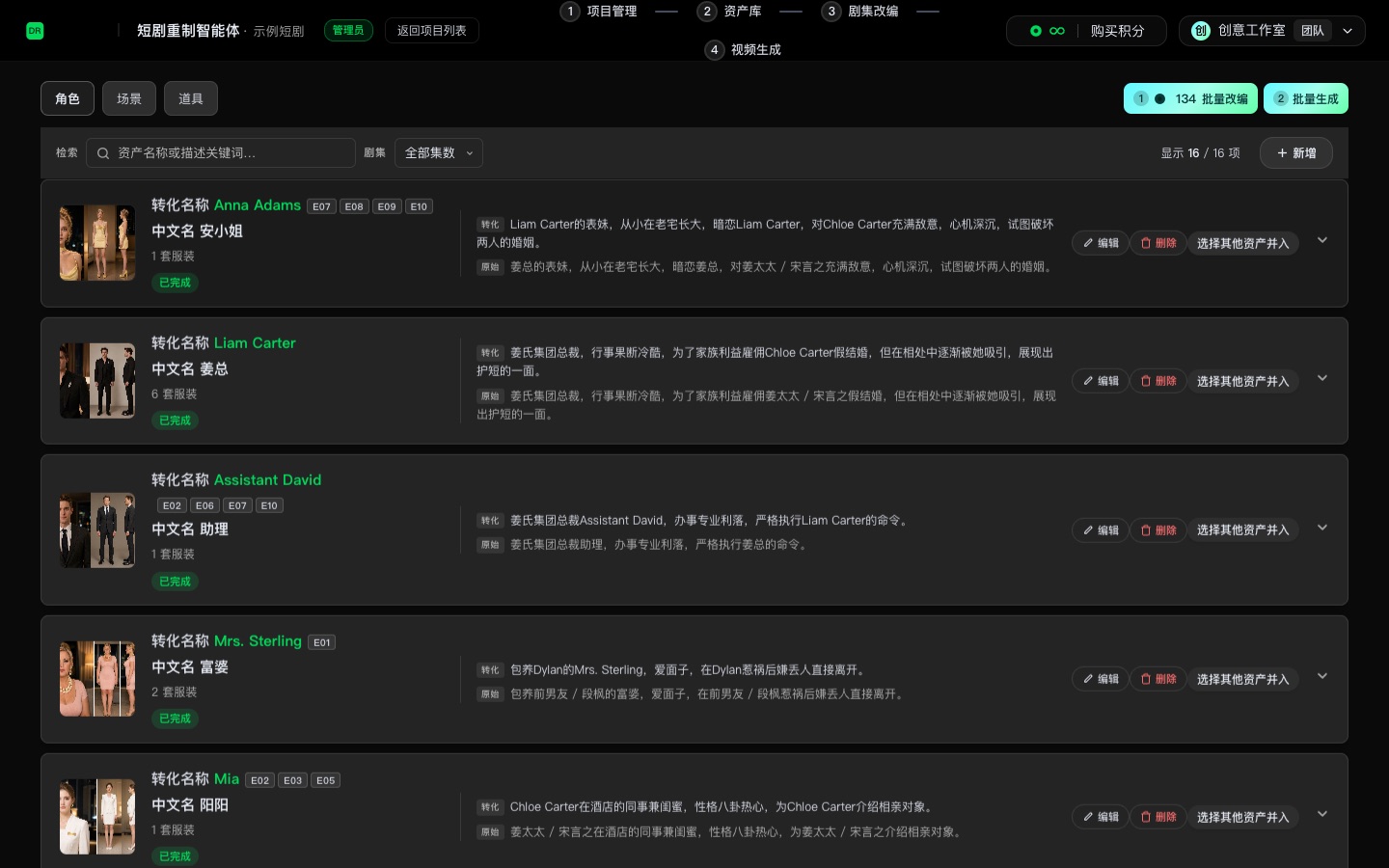Focus the asset keyword search field
Viewport: 1389px width, 868px height.
click(221, 153)
